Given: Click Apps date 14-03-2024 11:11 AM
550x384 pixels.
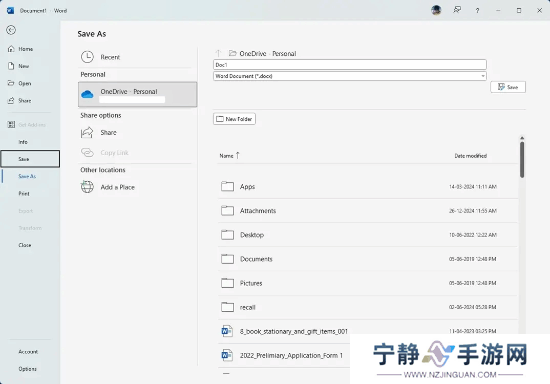Looking at the screenshot, I should 473,187.
